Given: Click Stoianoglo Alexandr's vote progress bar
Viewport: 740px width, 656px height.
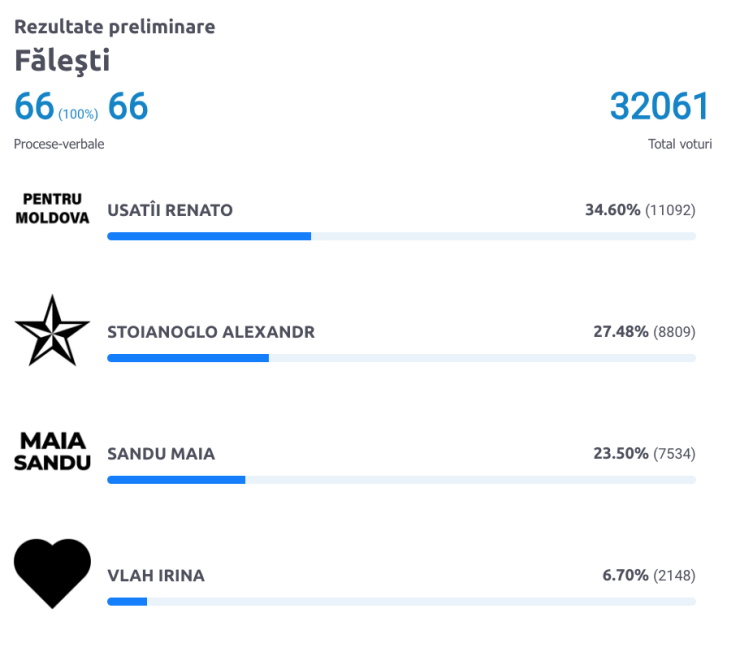Looking at the screenshot, I should point(402,358).
